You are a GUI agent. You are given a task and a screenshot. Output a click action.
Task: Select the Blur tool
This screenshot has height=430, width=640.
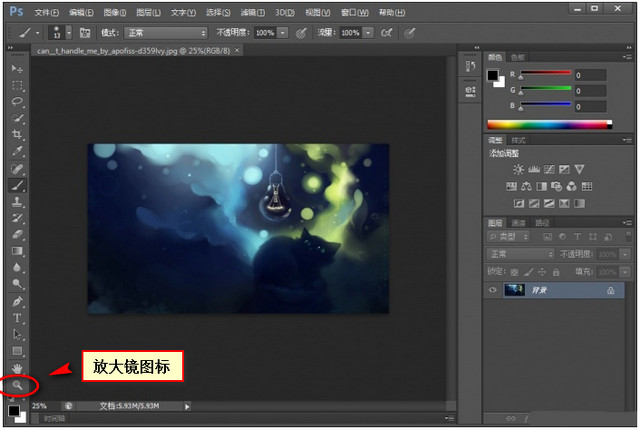tap(17, 268)
